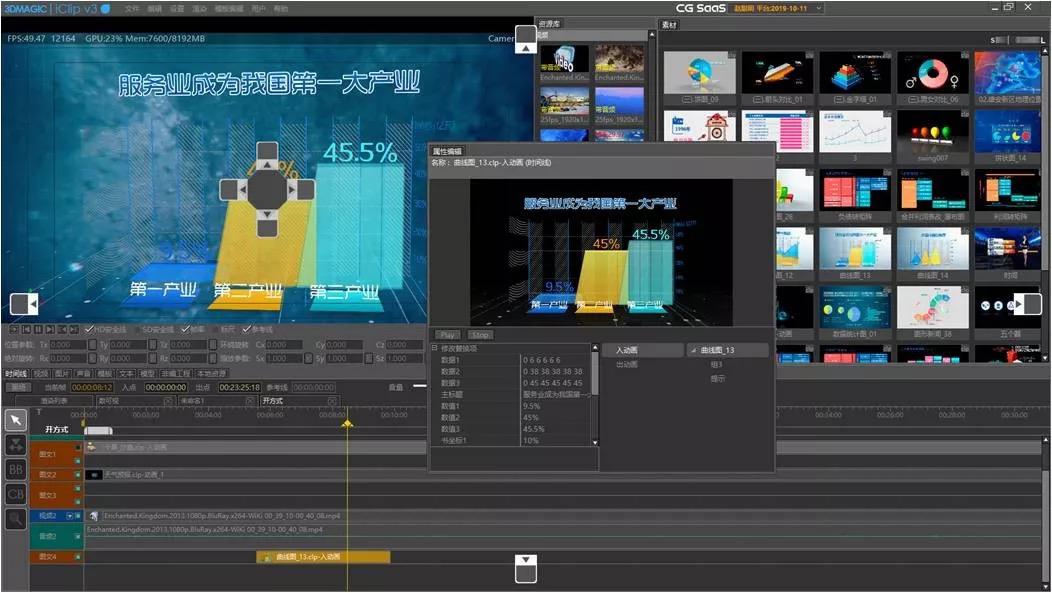Switch to the 时间线 tab

tap(15, 373)
